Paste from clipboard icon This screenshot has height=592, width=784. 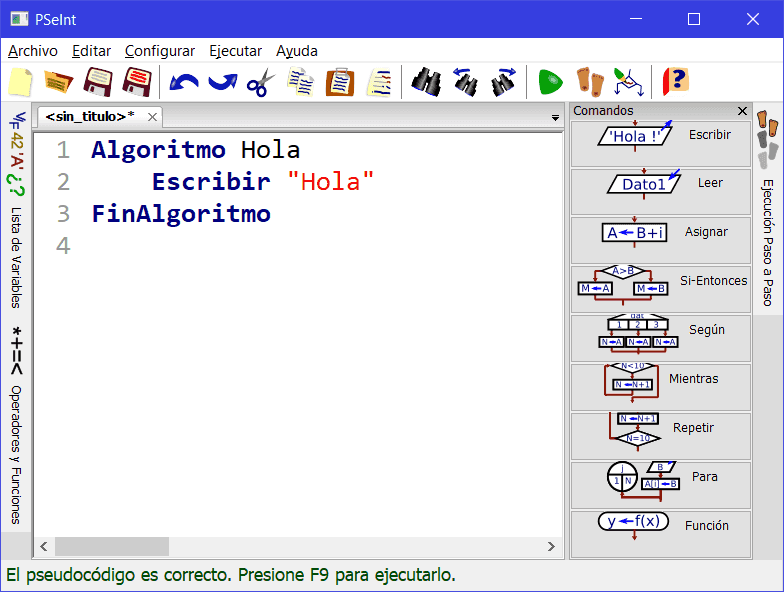[x=340, y=82]
